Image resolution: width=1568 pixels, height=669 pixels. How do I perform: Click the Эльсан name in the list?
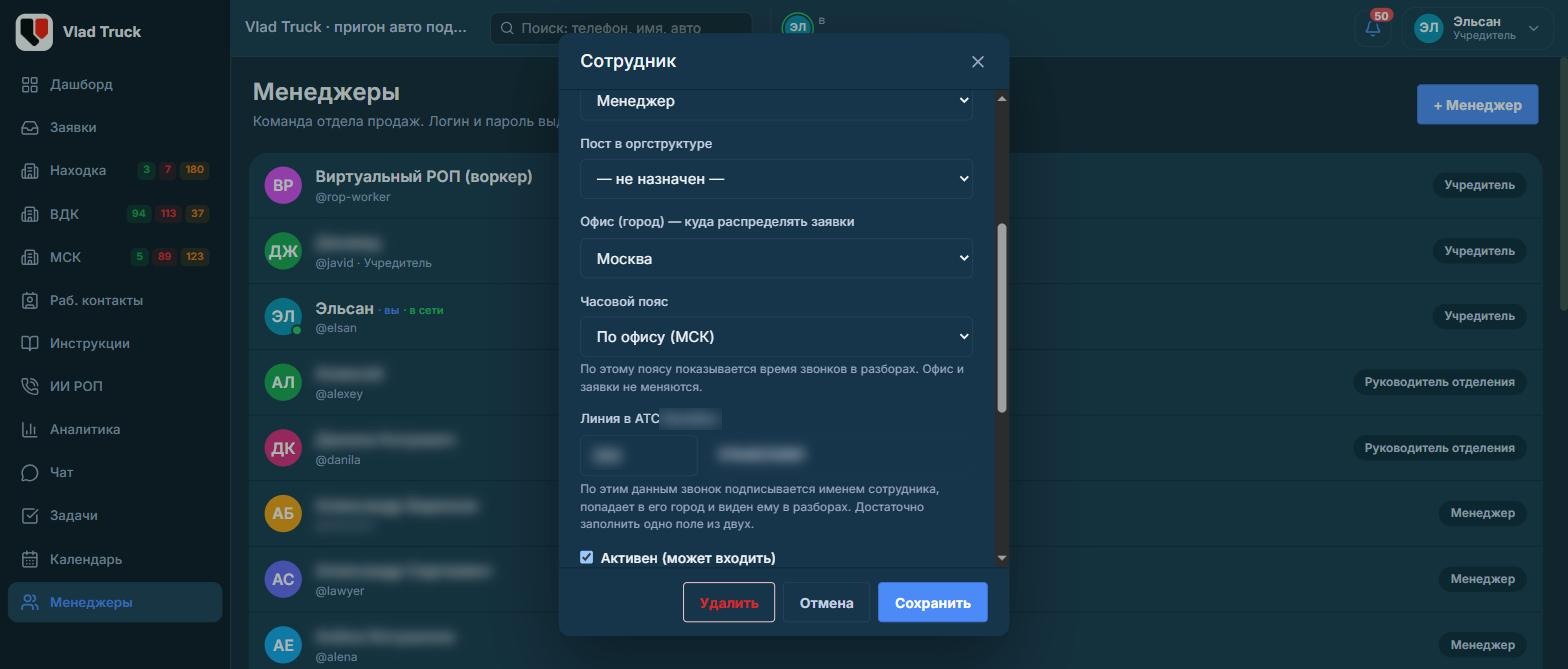(344, 308)
